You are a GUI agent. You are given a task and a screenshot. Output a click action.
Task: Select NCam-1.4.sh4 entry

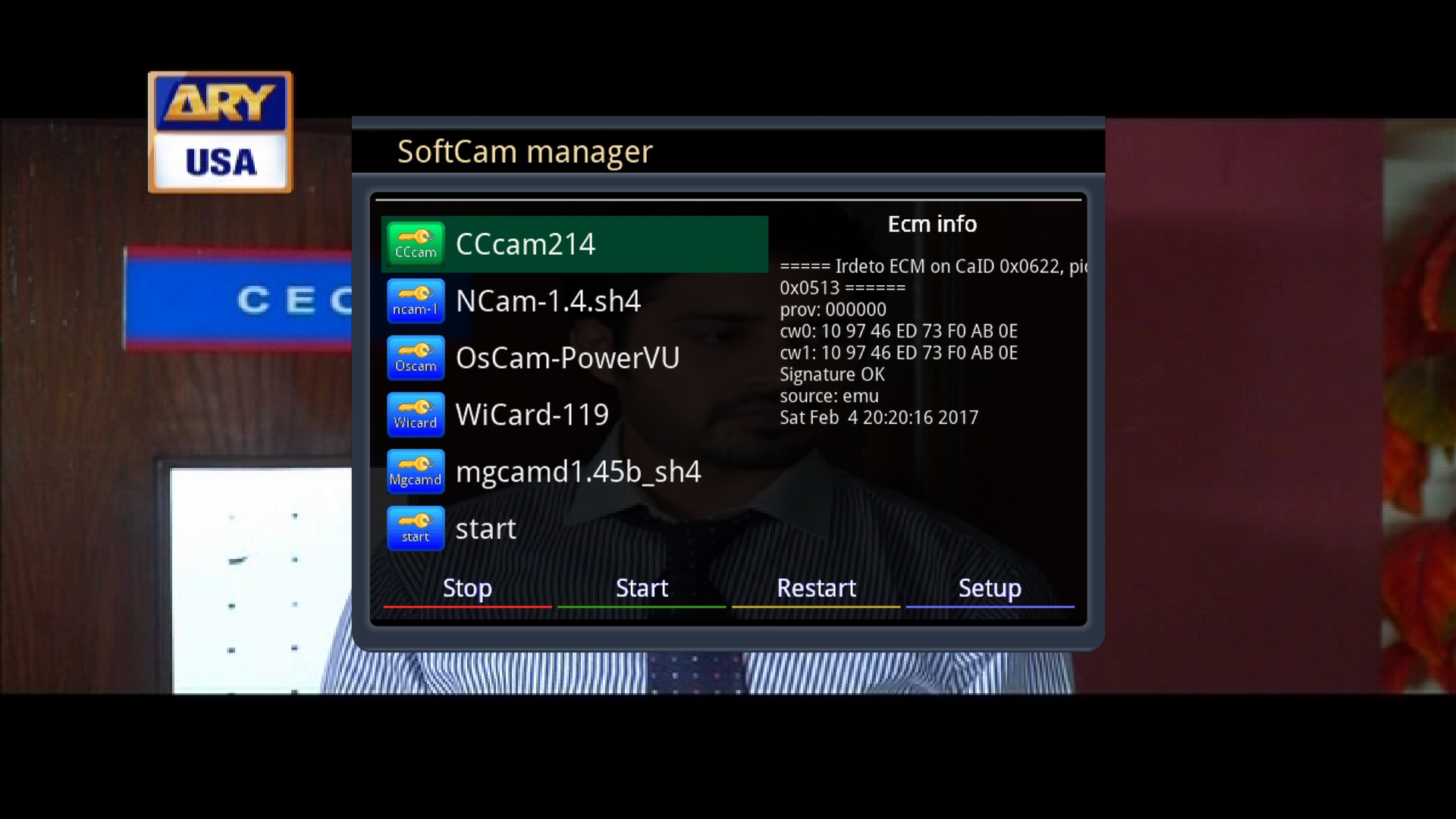(548, 301)
